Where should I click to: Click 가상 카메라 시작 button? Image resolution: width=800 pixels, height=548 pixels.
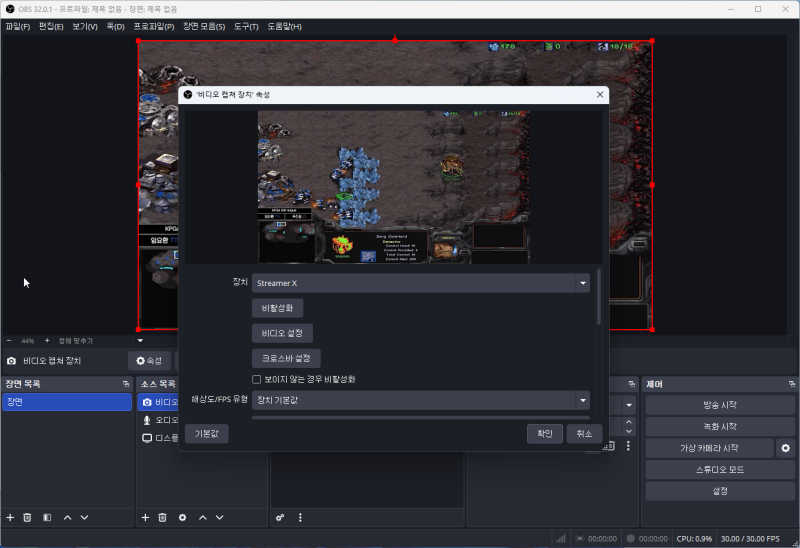coord(709,448)
